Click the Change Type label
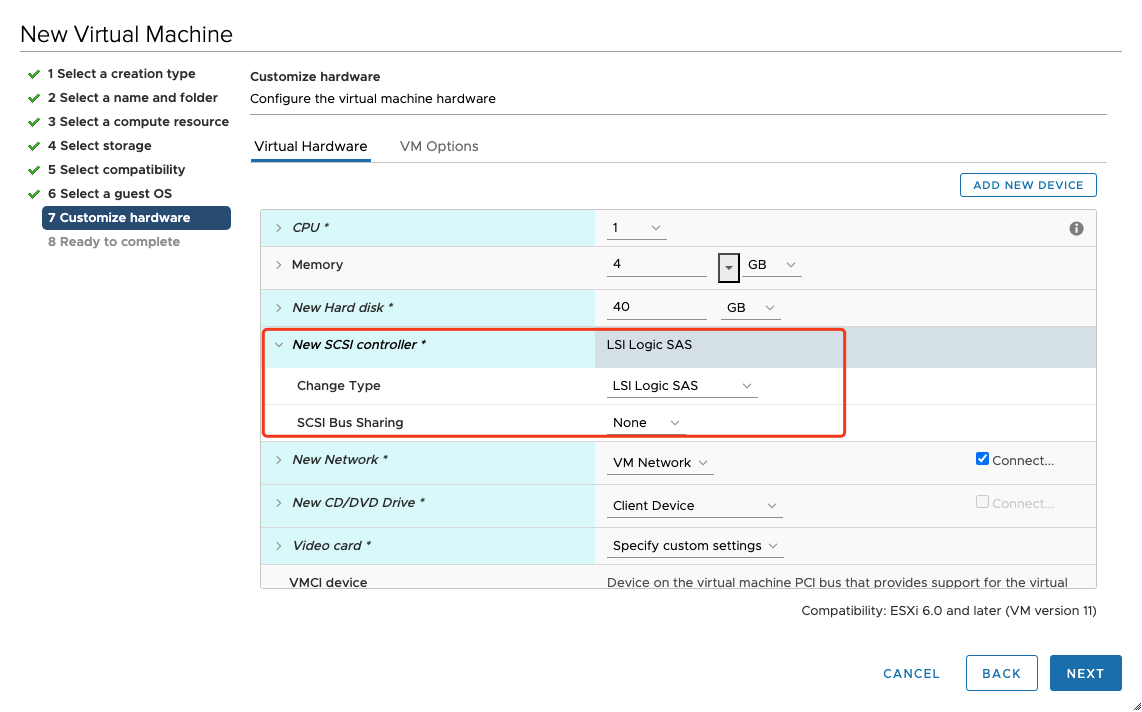 (x=339, y=386)
